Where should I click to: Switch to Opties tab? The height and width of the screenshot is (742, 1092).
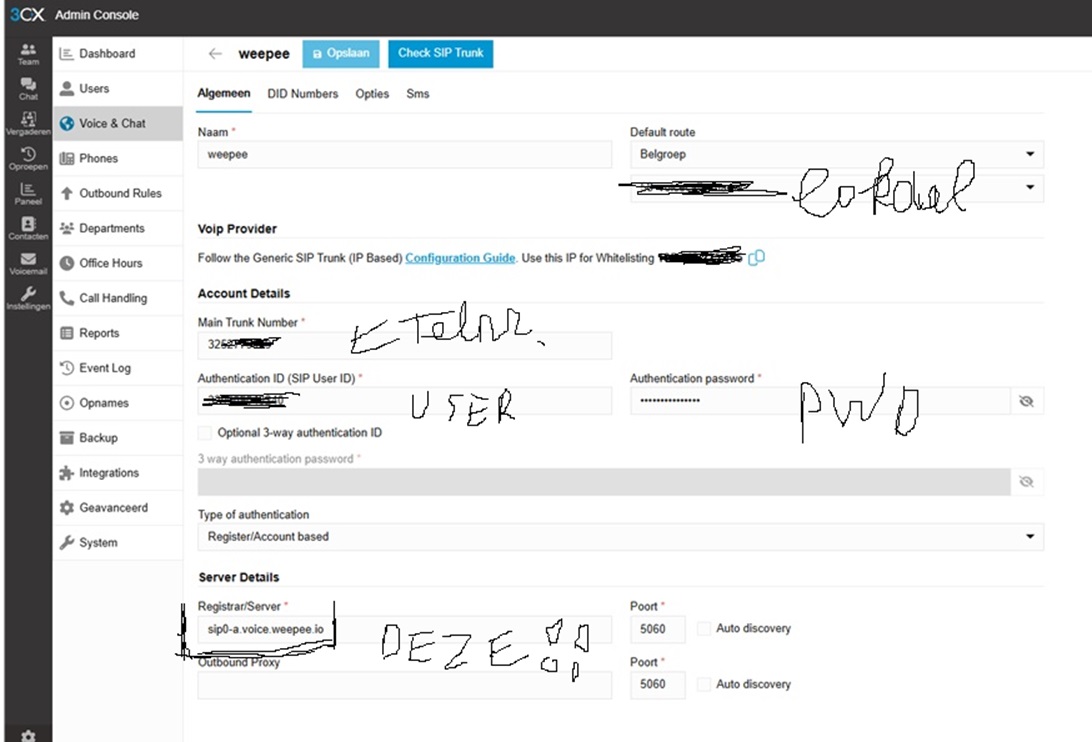click(x=372, y=93)
